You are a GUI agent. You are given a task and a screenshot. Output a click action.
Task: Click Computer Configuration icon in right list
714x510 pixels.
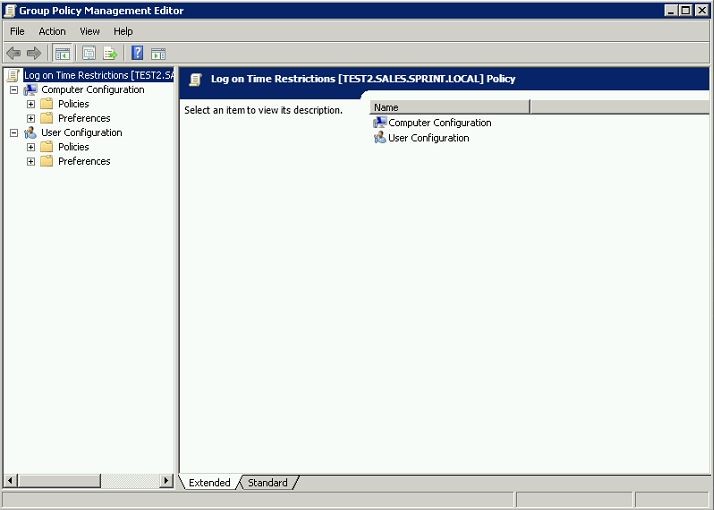click(x=380, y=122)
